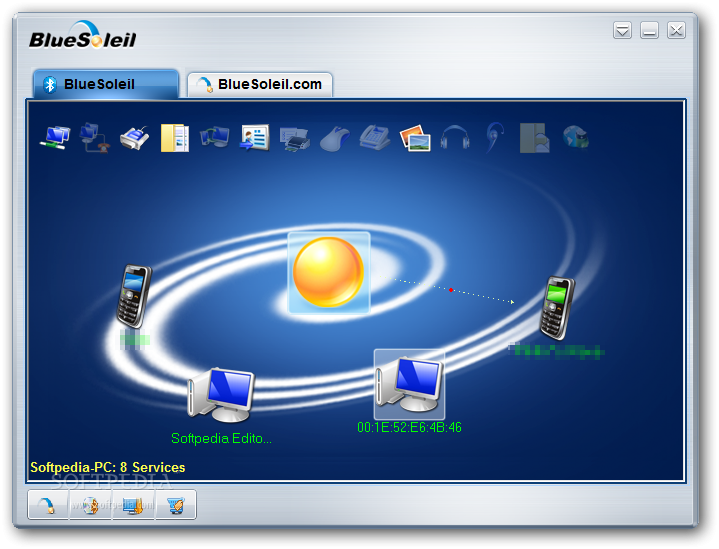Minimize the BlueSoleil window

point(649,31)
